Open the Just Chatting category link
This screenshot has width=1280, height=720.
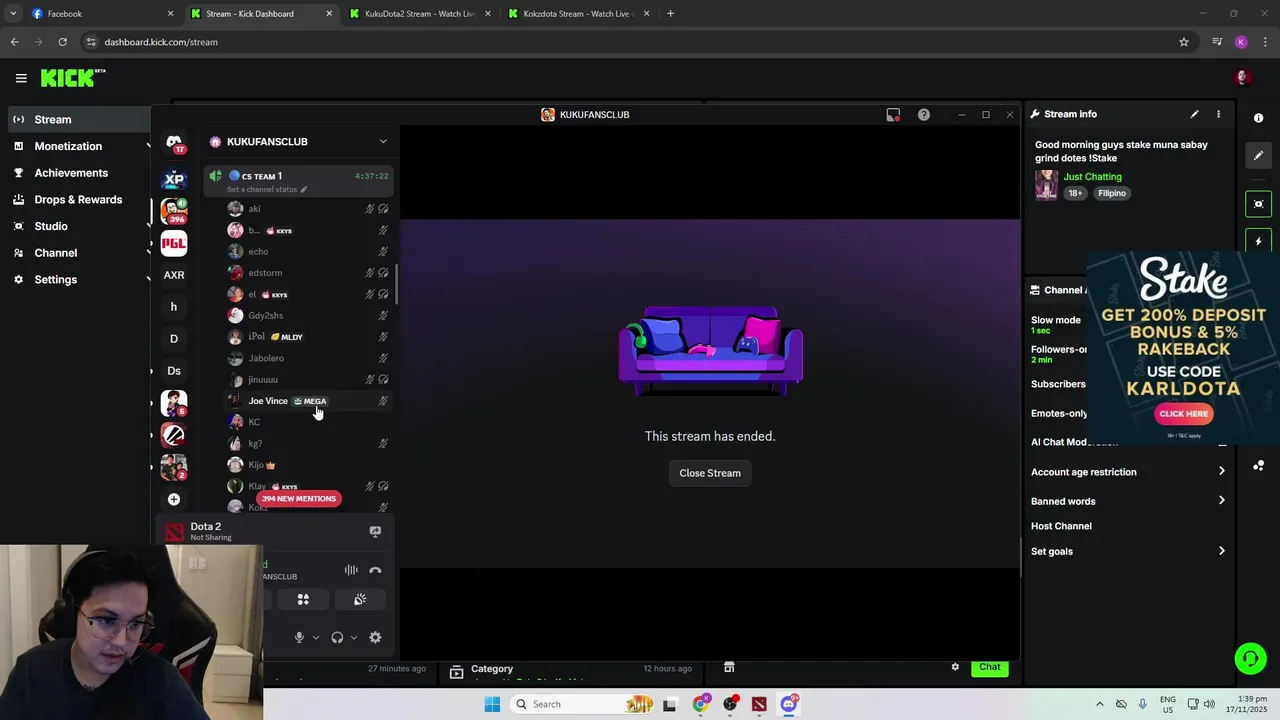tap(1092, 177)
